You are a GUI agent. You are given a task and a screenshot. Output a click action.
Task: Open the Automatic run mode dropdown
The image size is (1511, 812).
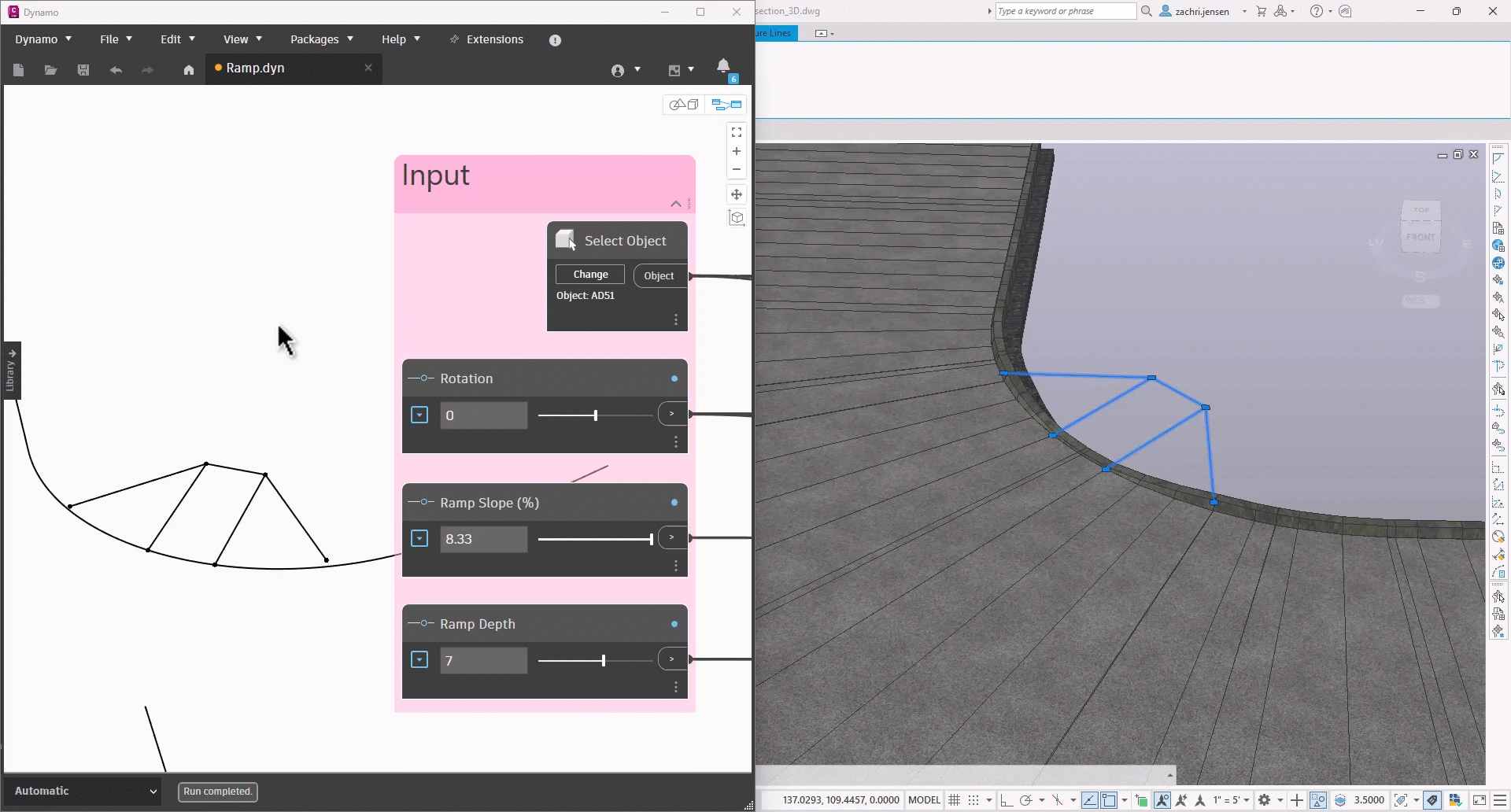pos(84,791)
